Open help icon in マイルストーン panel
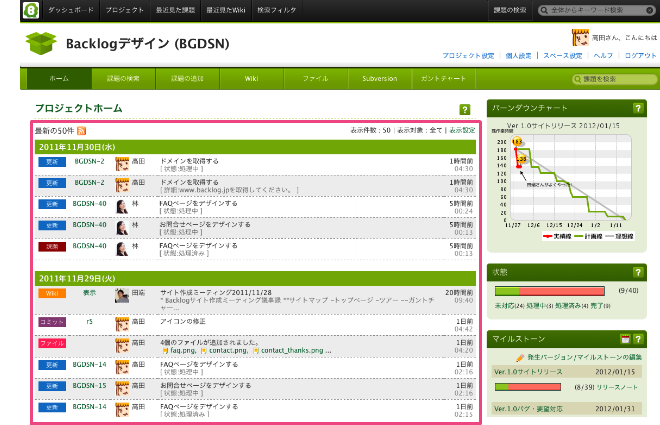 coord(638,339)
